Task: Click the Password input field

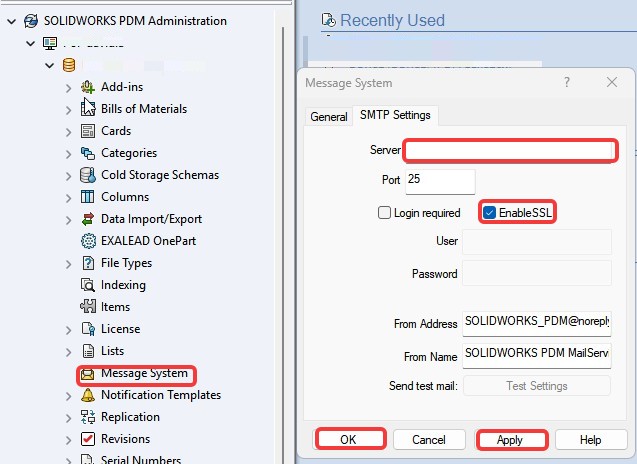Action: 537,273
